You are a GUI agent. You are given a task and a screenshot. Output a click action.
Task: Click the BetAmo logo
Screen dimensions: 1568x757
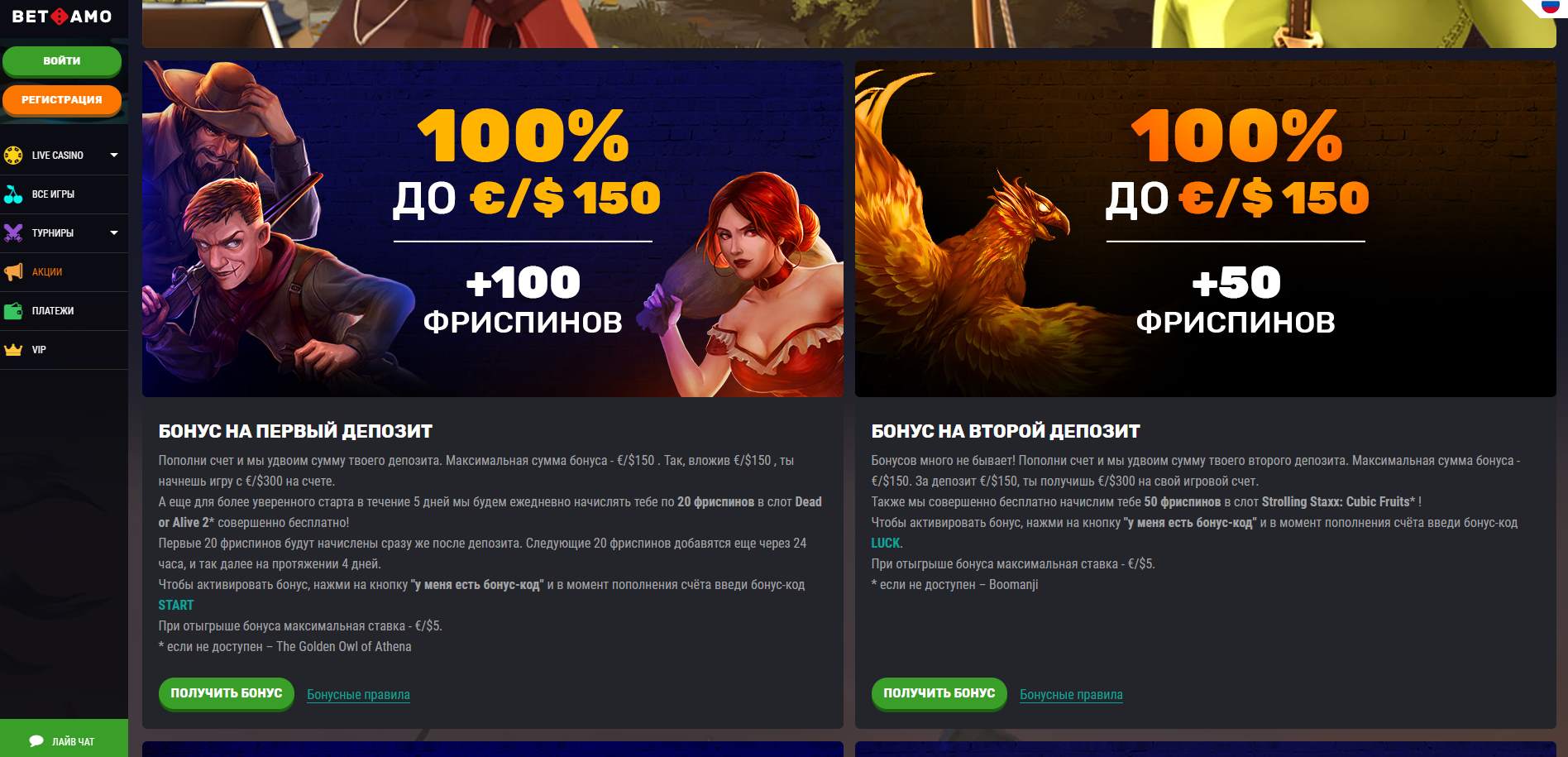click(x=62, y=16)
